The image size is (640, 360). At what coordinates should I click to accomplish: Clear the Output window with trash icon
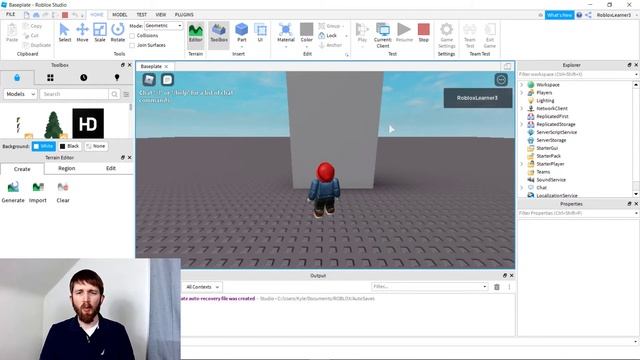497,287
